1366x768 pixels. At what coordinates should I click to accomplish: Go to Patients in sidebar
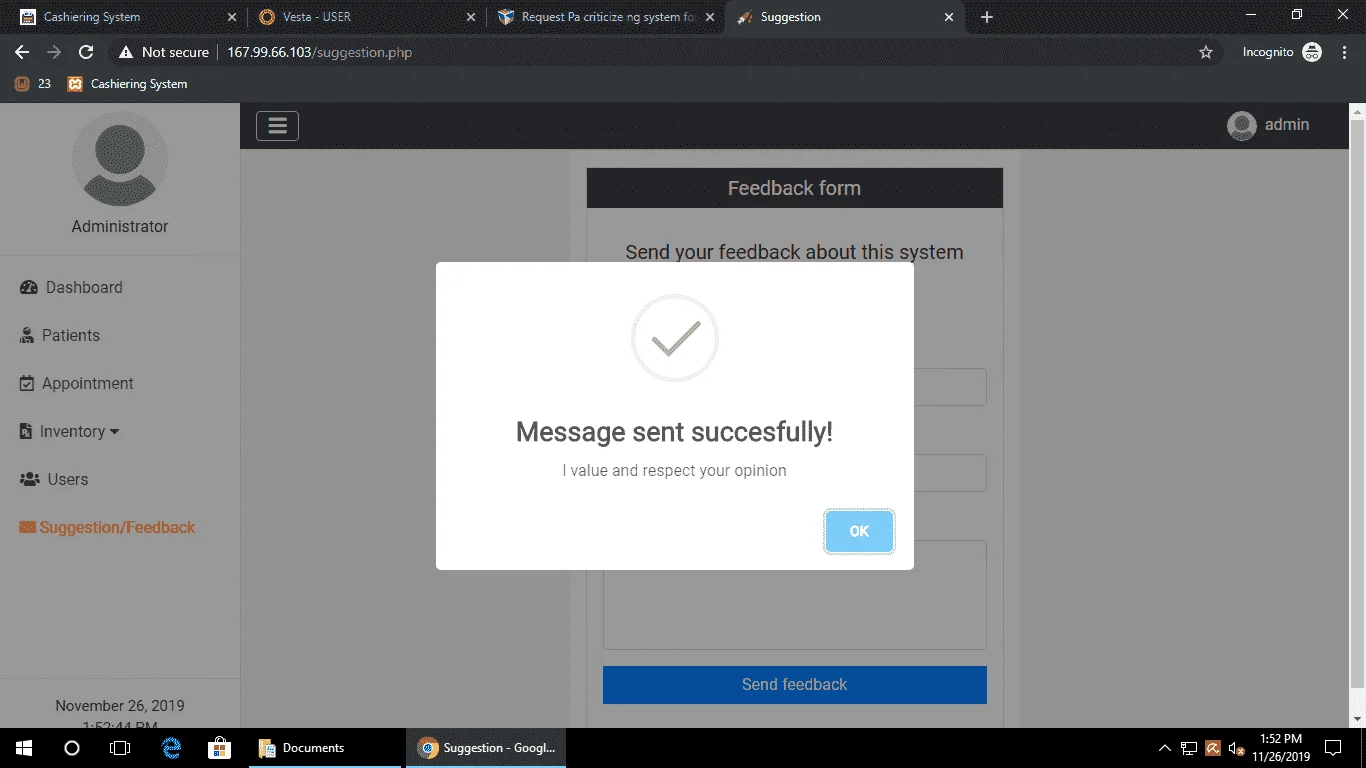tap(60, 335)
